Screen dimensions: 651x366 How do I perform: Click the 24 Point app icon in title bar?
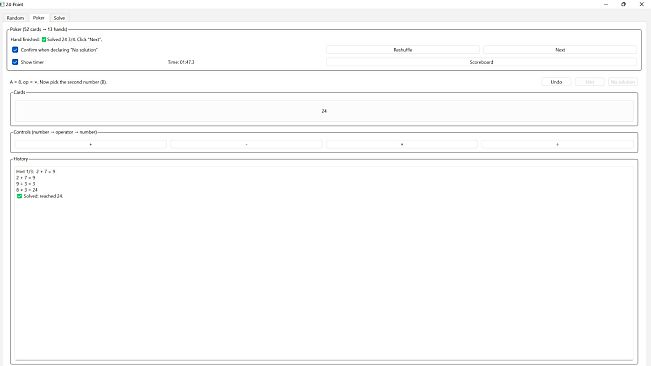pyautogui.click(x=2, y=4)
